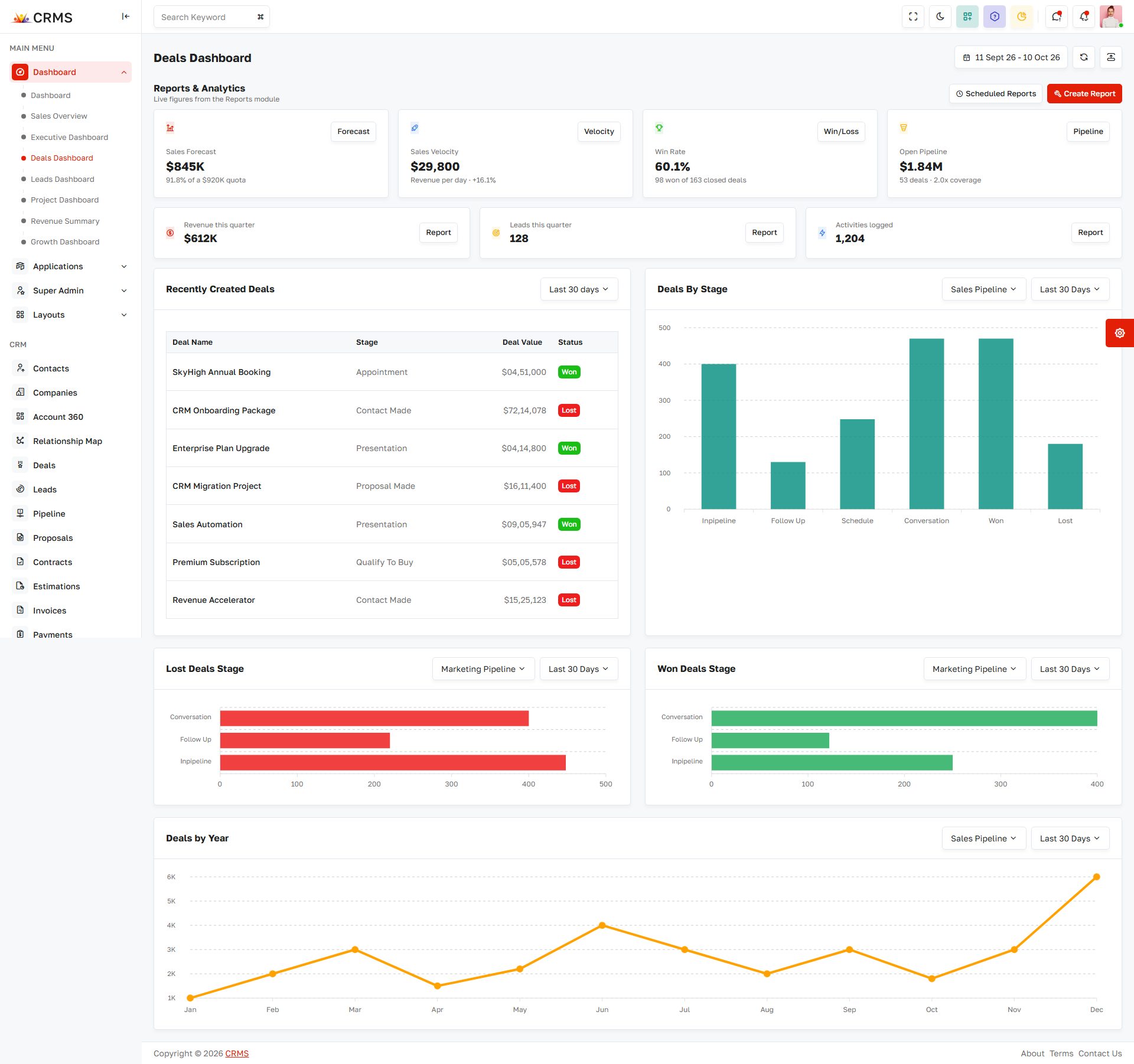Open Report for Leads this quarter
The image size is (1134, 1064).
764,233
